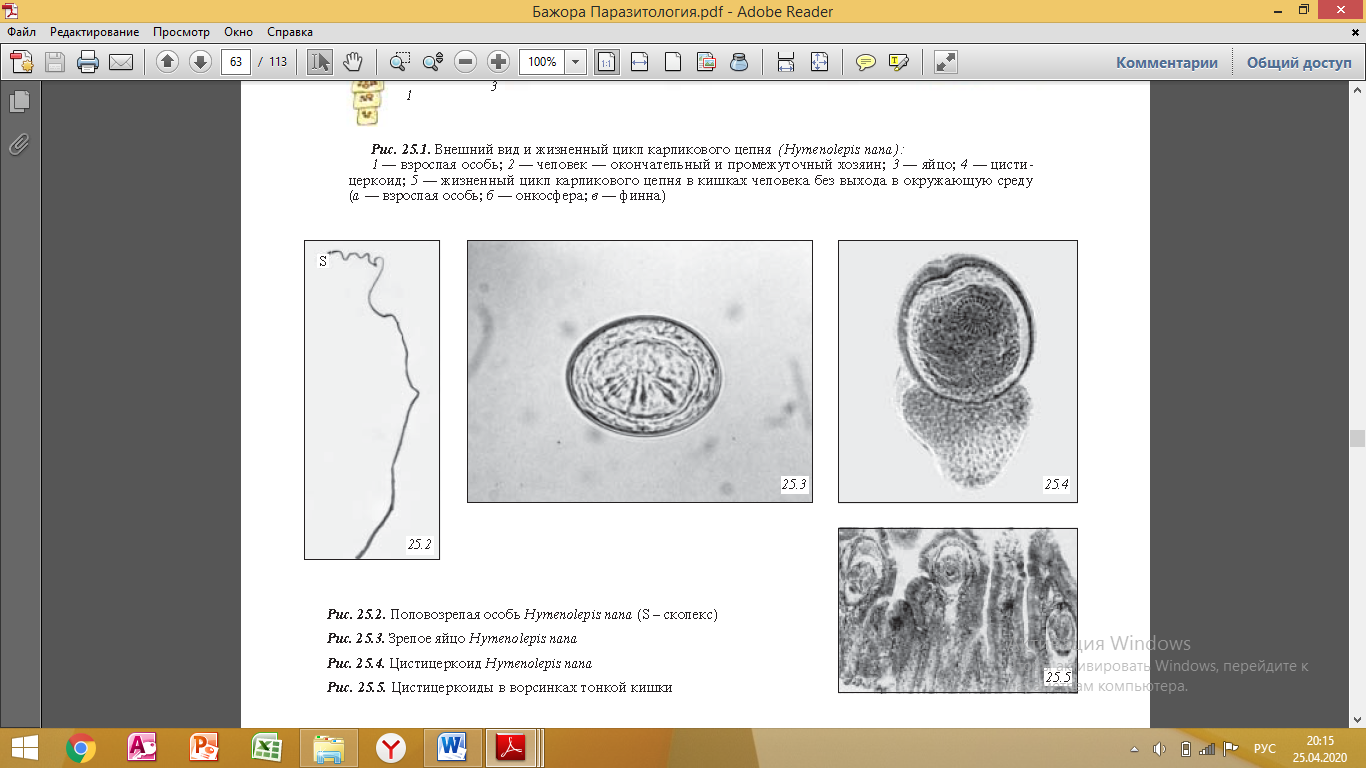Open PowerPoint from taskbar
The height and width of the screenshot is (768, 1366).
tap(204, 747)
